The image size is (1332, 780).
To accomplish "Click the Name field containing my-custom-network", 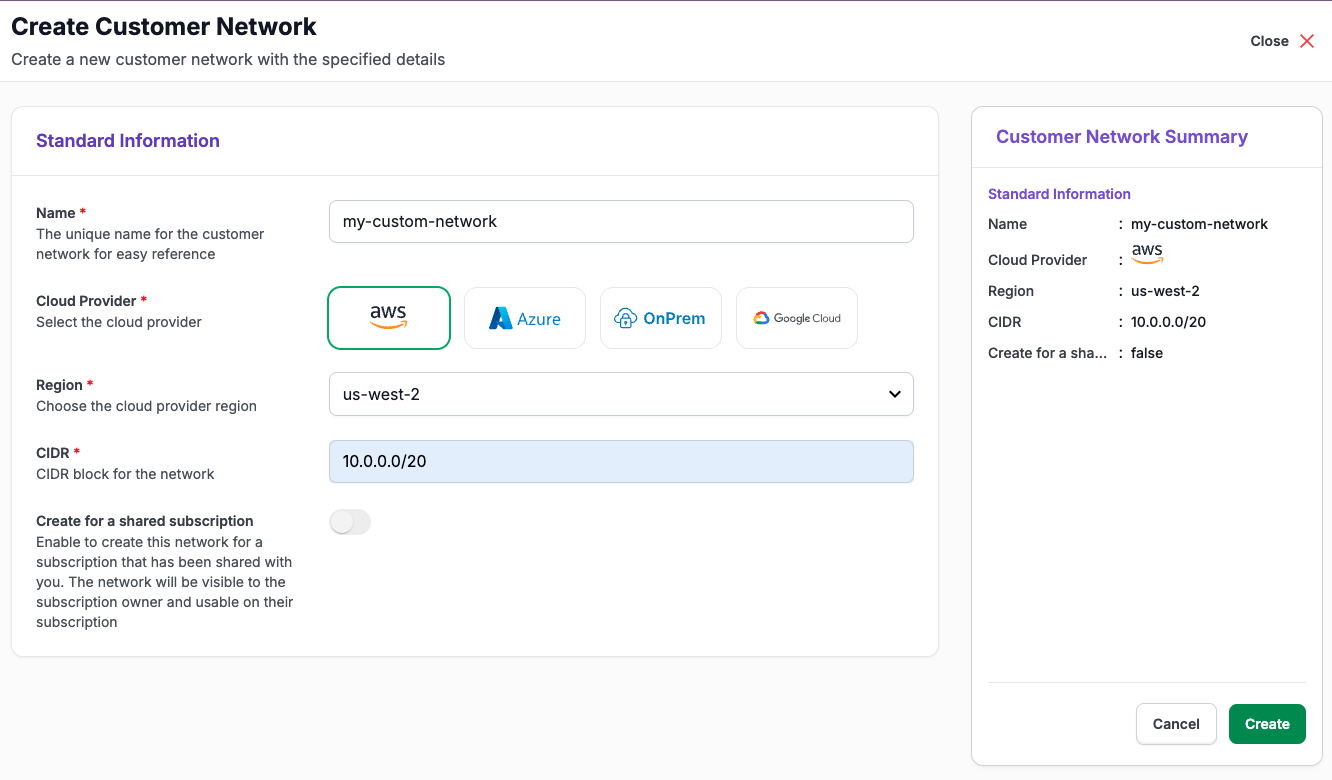I will tap(621, 221).
